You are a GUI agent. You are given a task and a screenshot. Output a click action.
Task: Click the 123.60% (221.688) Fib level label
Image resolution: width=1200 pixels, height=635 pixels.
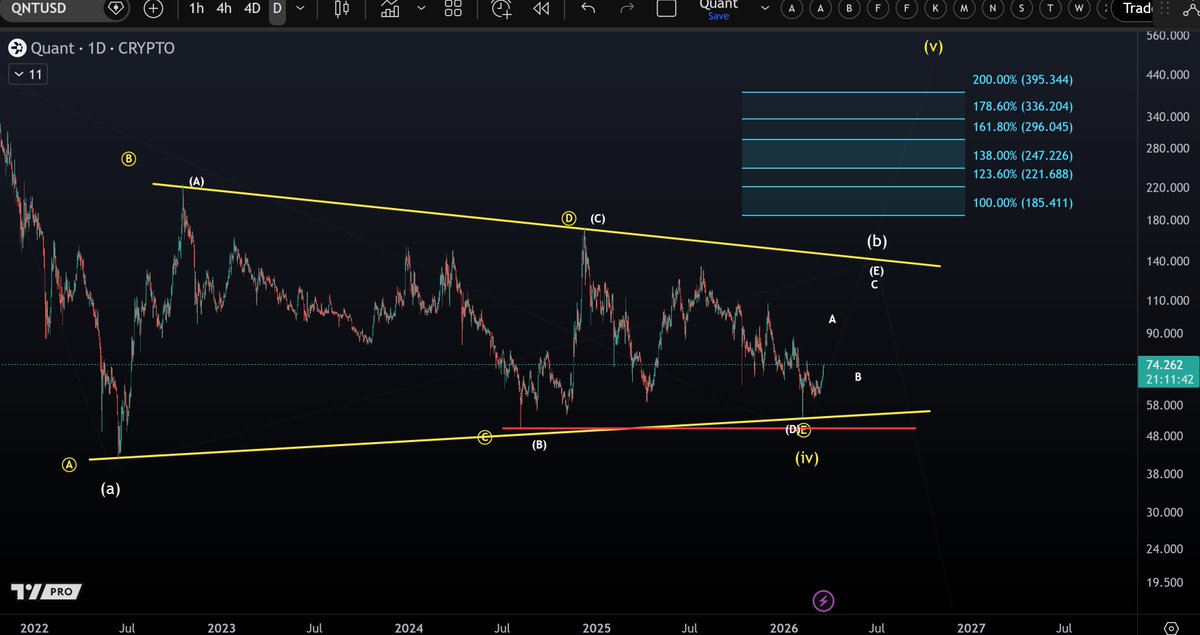pyautogui.click(x=1022, y=174)
